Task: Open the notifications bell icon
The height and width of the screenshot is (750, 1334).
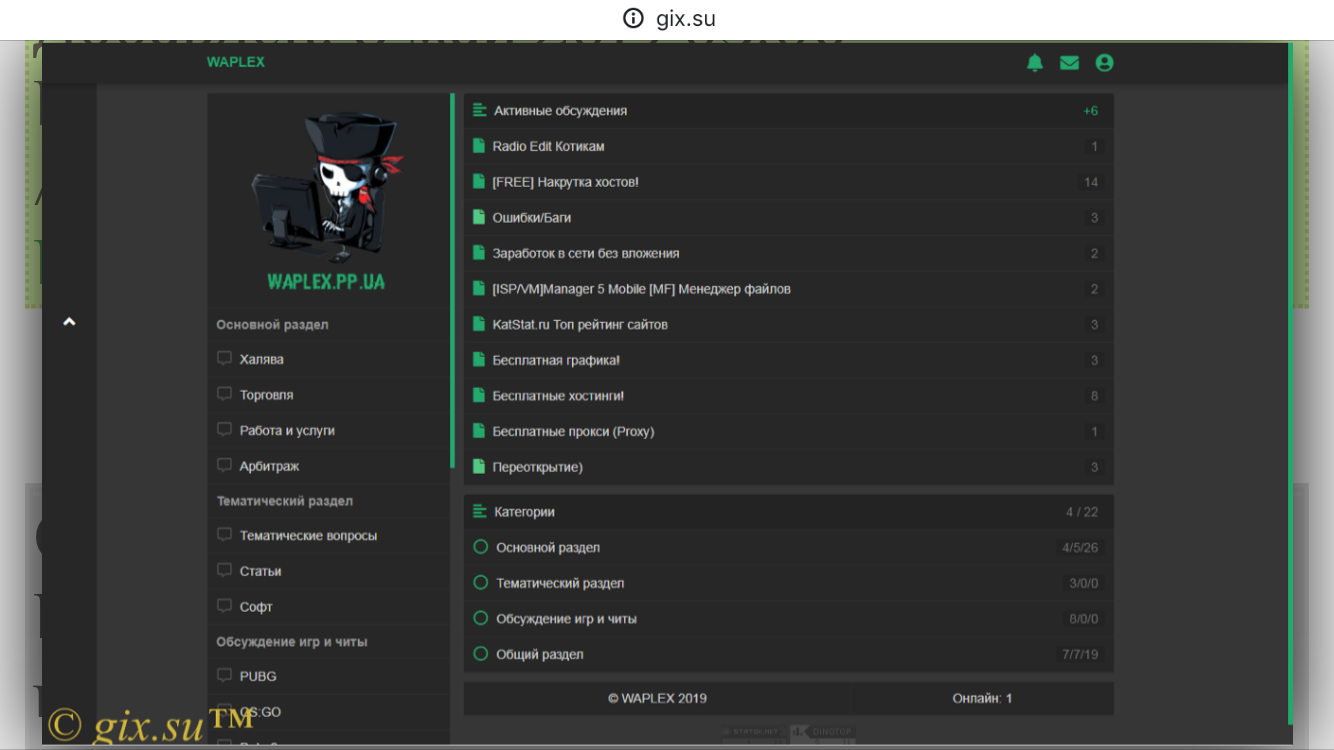Action: pyautogui.click(x=1035, y=63)
